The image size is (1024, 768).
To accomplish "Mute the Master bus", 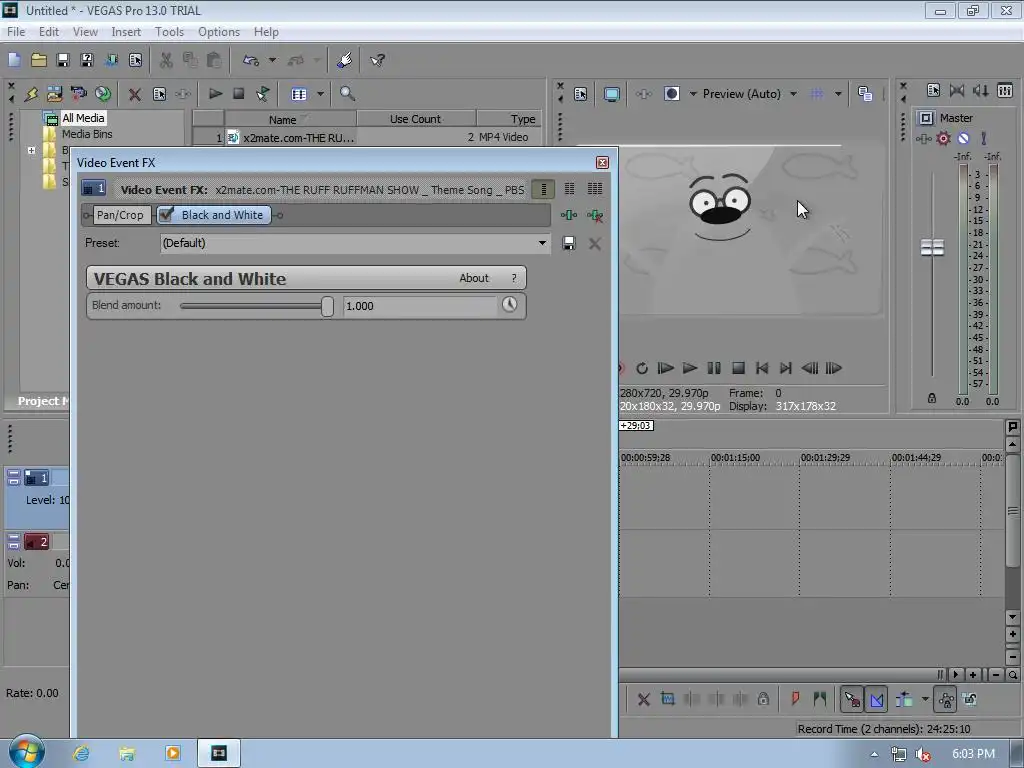I will [963, 138].
